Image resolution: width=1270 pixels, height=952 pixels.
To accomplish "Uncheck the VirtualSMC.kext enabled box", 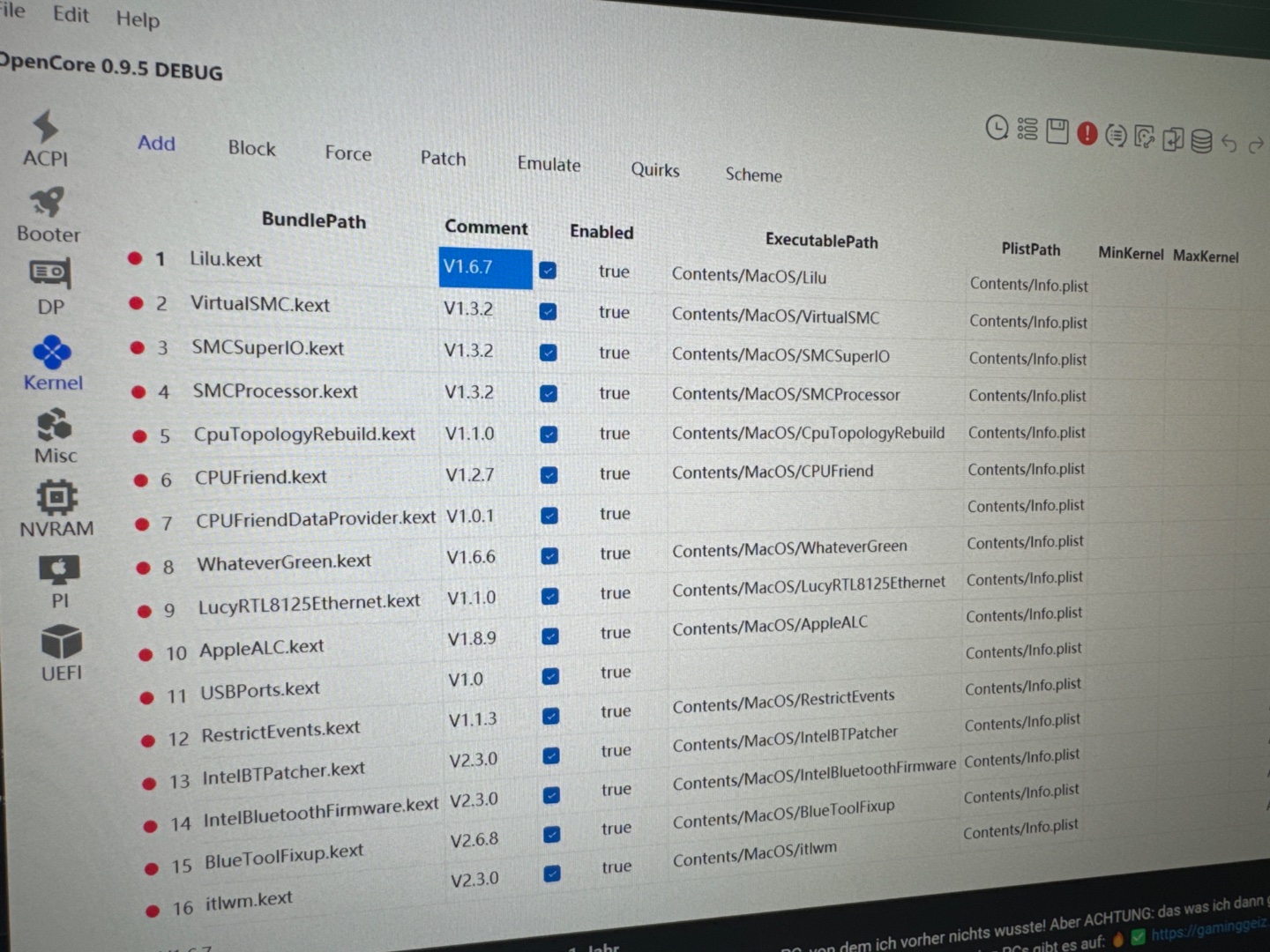I will coord(548,311).
